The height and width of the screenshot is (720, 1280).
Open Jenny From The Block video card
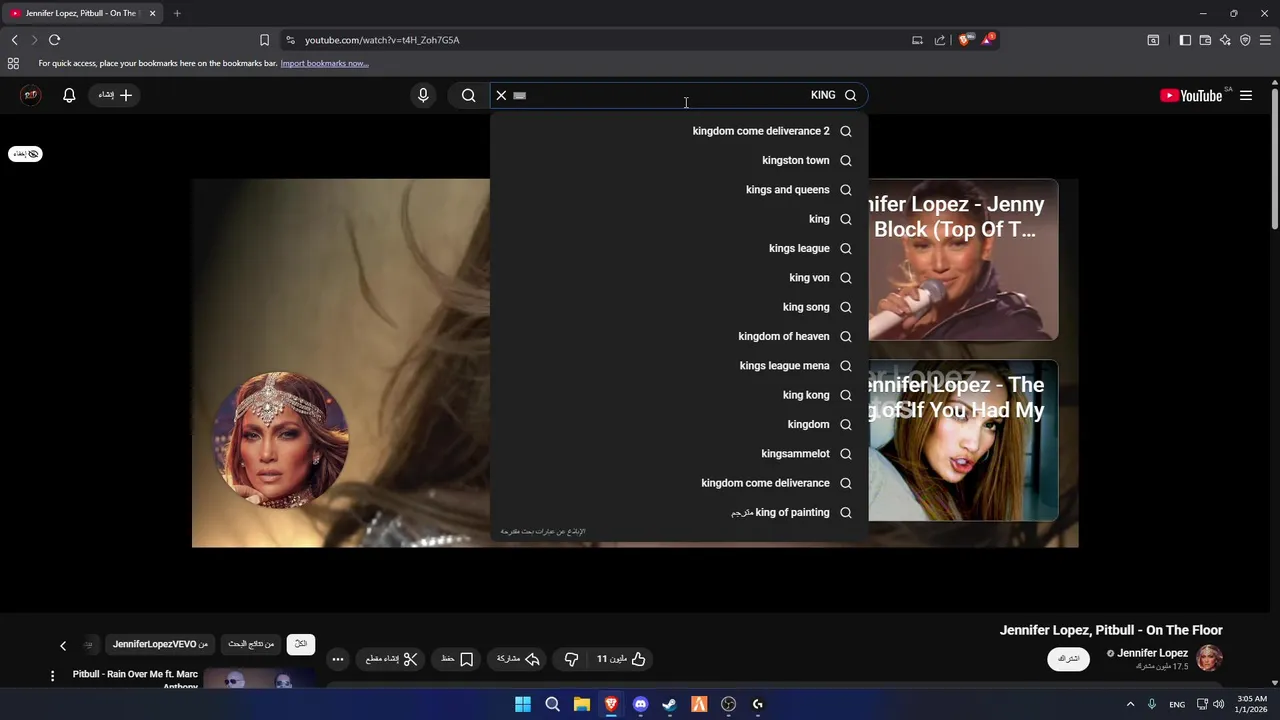tap(963, 260)
